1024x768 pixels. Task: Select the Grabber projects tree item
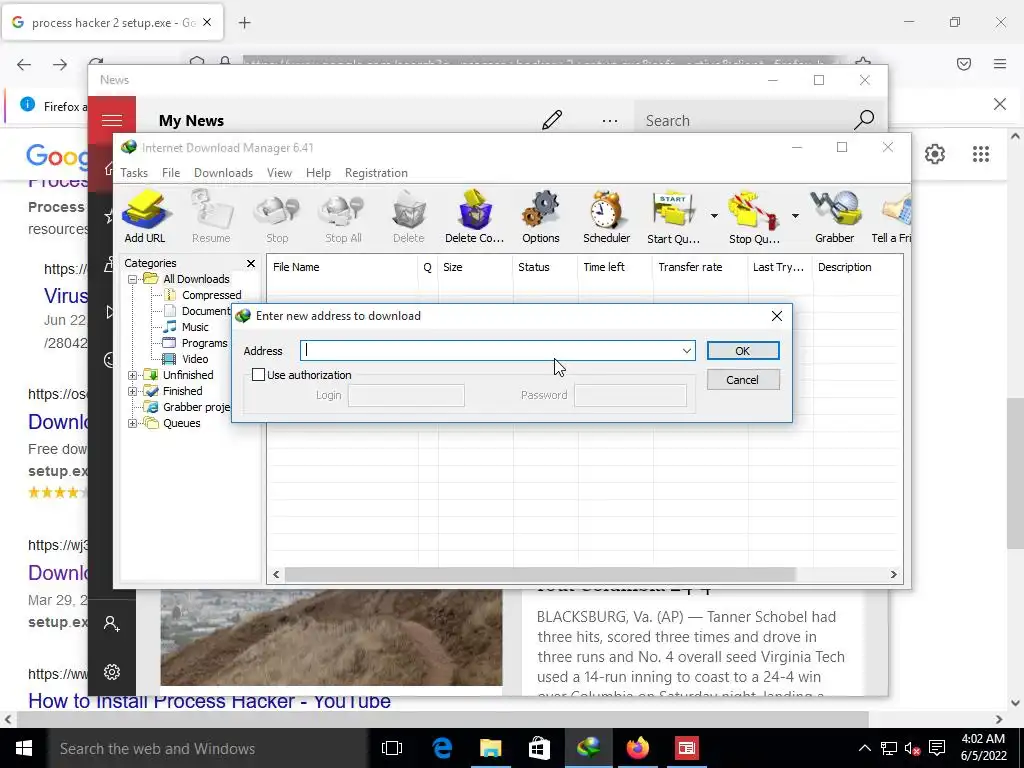pos(197,408)
